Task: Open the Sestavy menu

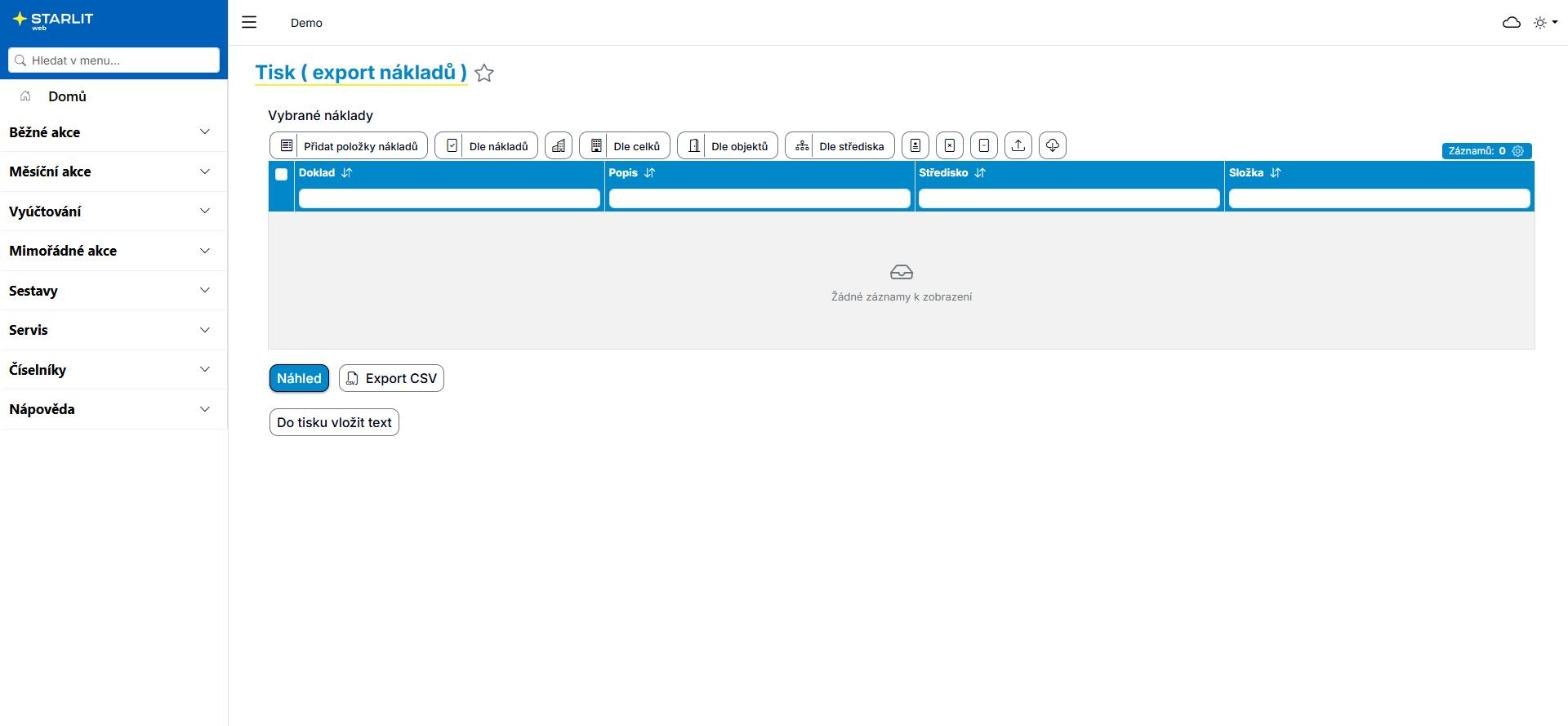Action: coord(113,290)
